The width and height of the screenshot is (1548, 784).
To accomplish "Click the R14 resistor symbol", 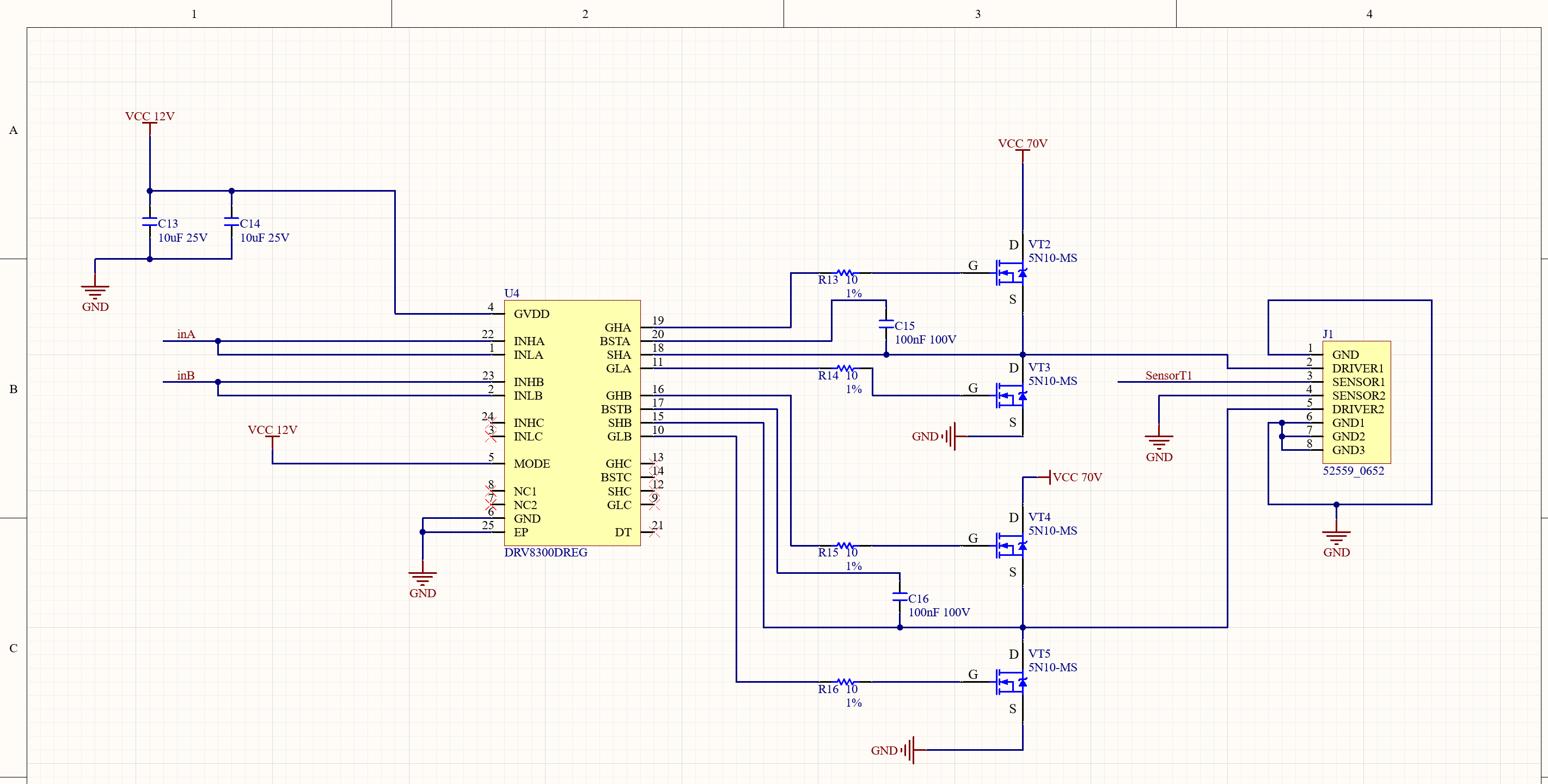I will [x=845, y=368].
